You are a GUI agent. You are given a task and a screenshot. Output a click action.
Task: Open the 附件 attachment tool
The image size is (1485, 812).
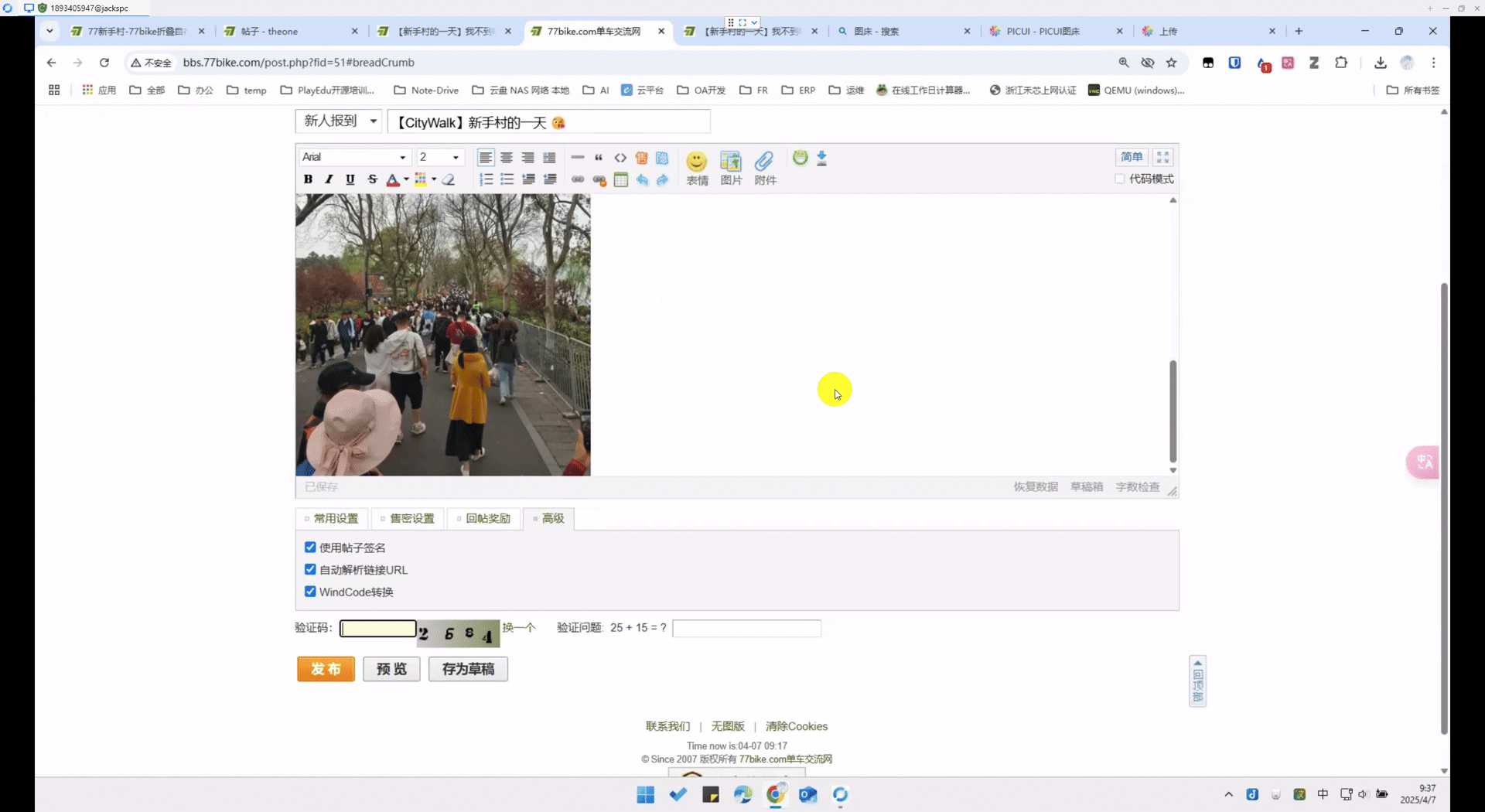pyautogui.click(x=765, y=168)
